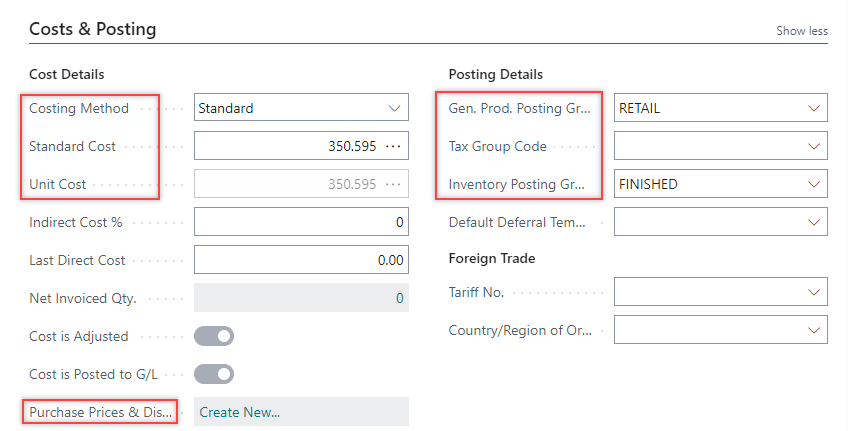The image size is (848, 431).
Task: Click the Standard Cost value field
Action: [290, 146]
